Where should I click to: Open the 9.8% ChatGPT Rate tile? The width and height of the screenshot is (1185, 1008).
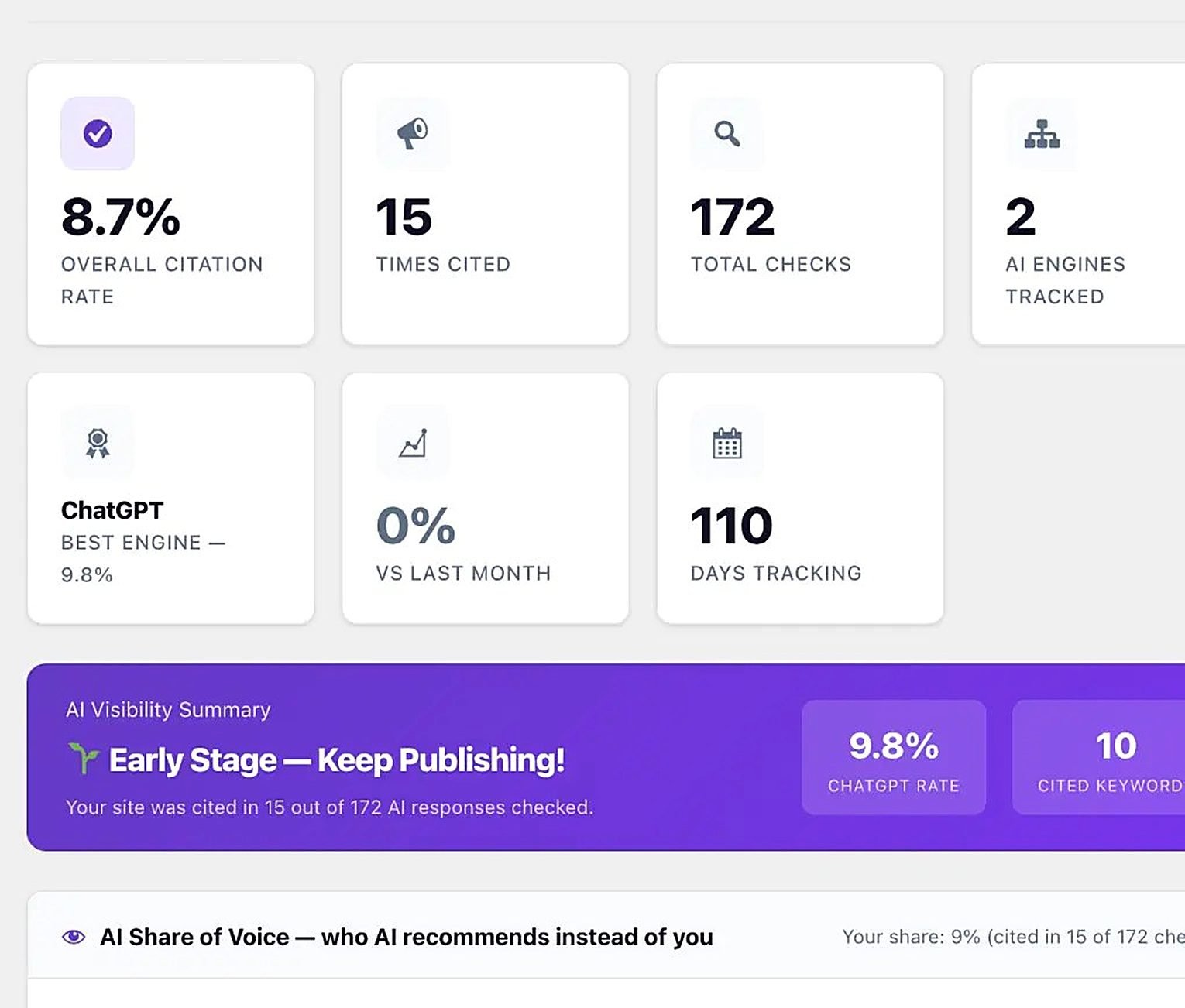click(894, 757)
